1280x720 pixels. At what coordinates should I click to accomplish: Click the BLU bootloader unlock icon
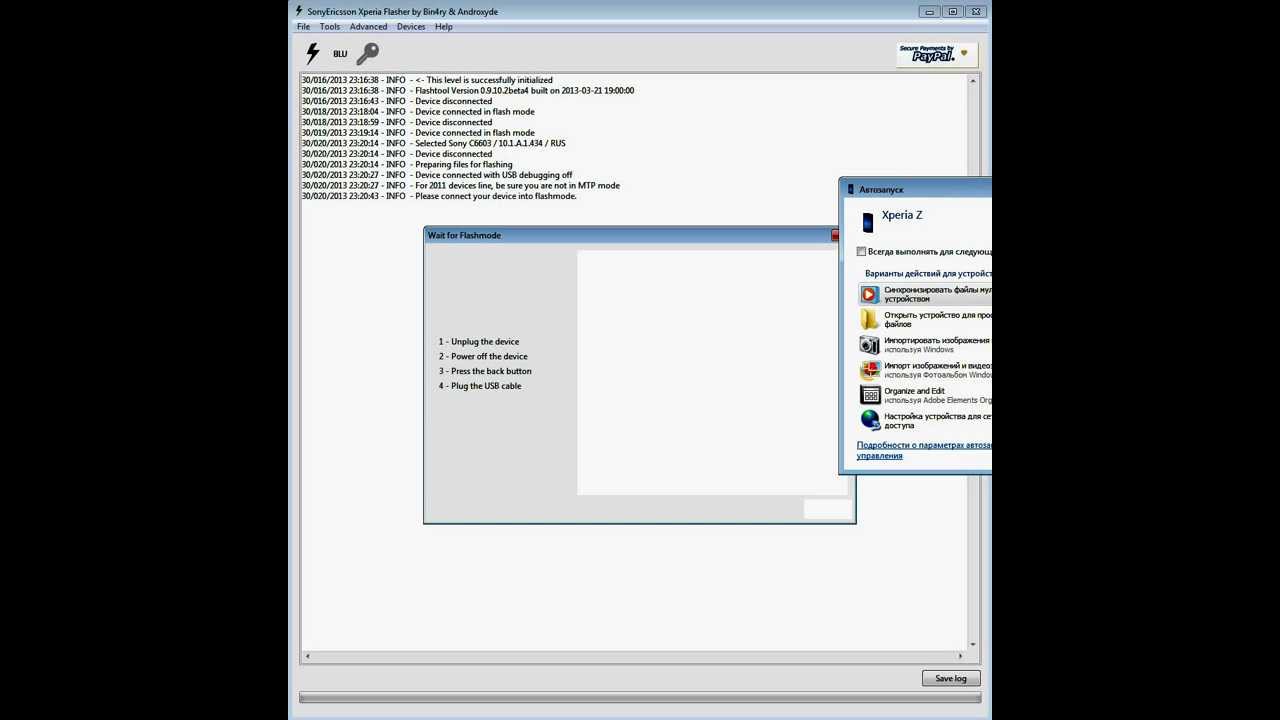coord(340,54)
